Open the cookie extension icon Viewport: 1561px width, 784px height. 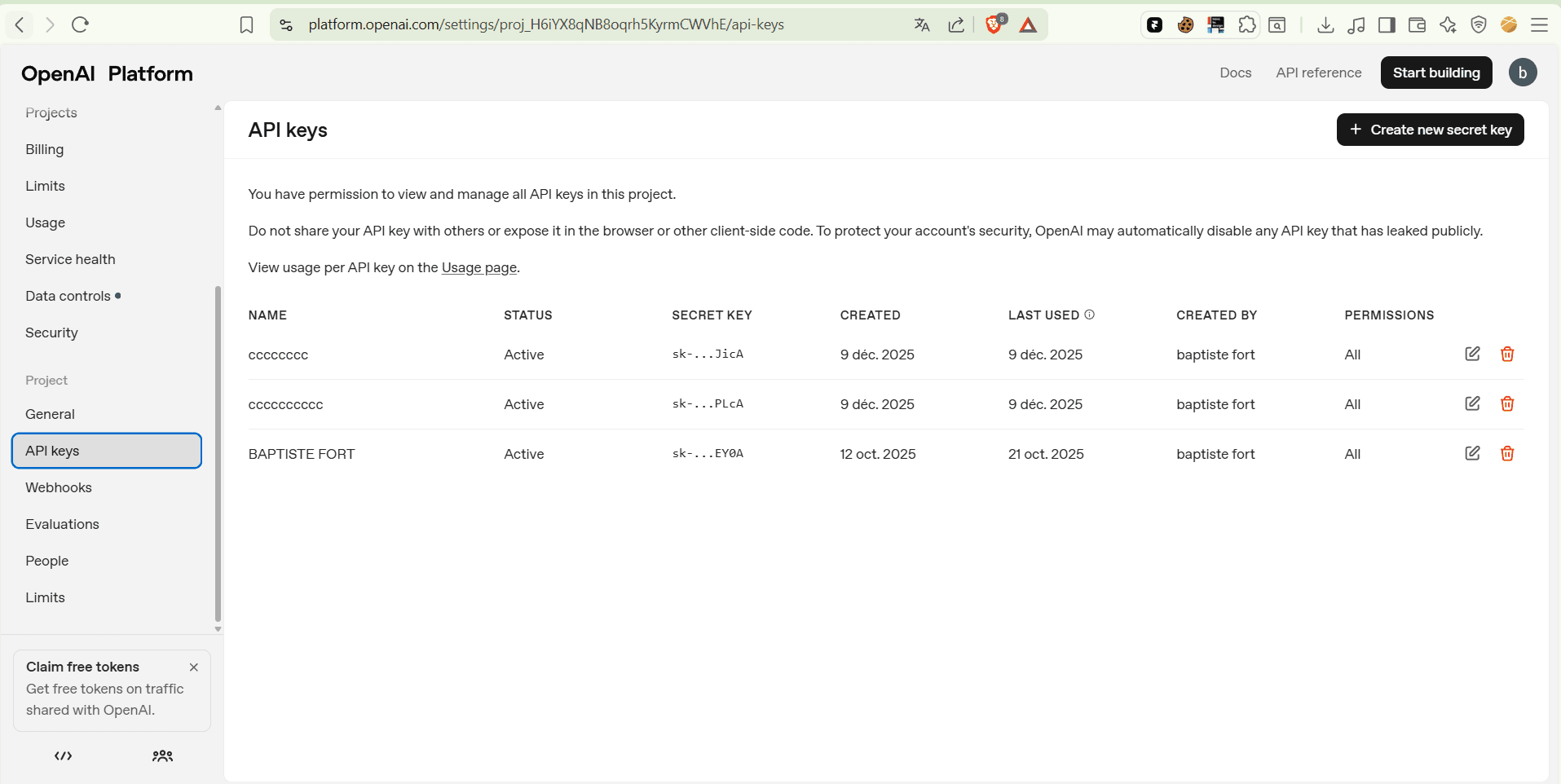pos(1185,25)
